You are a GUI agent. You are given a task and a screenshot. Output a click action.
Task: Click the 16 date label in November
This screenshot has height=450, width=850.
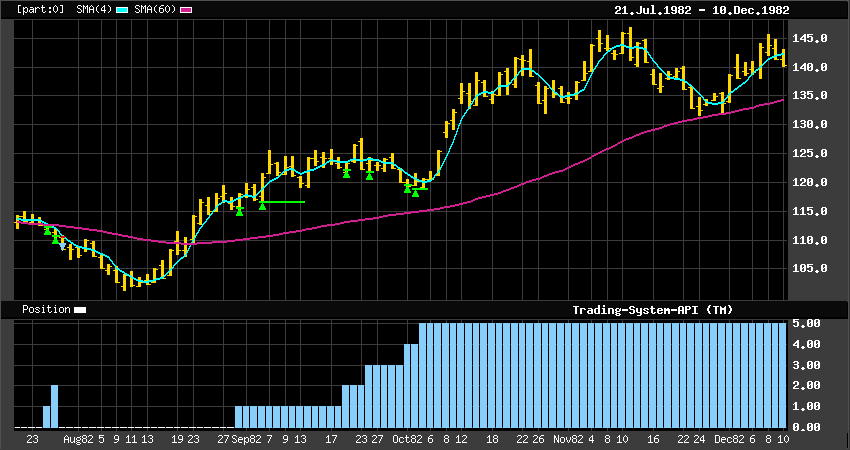653,439
